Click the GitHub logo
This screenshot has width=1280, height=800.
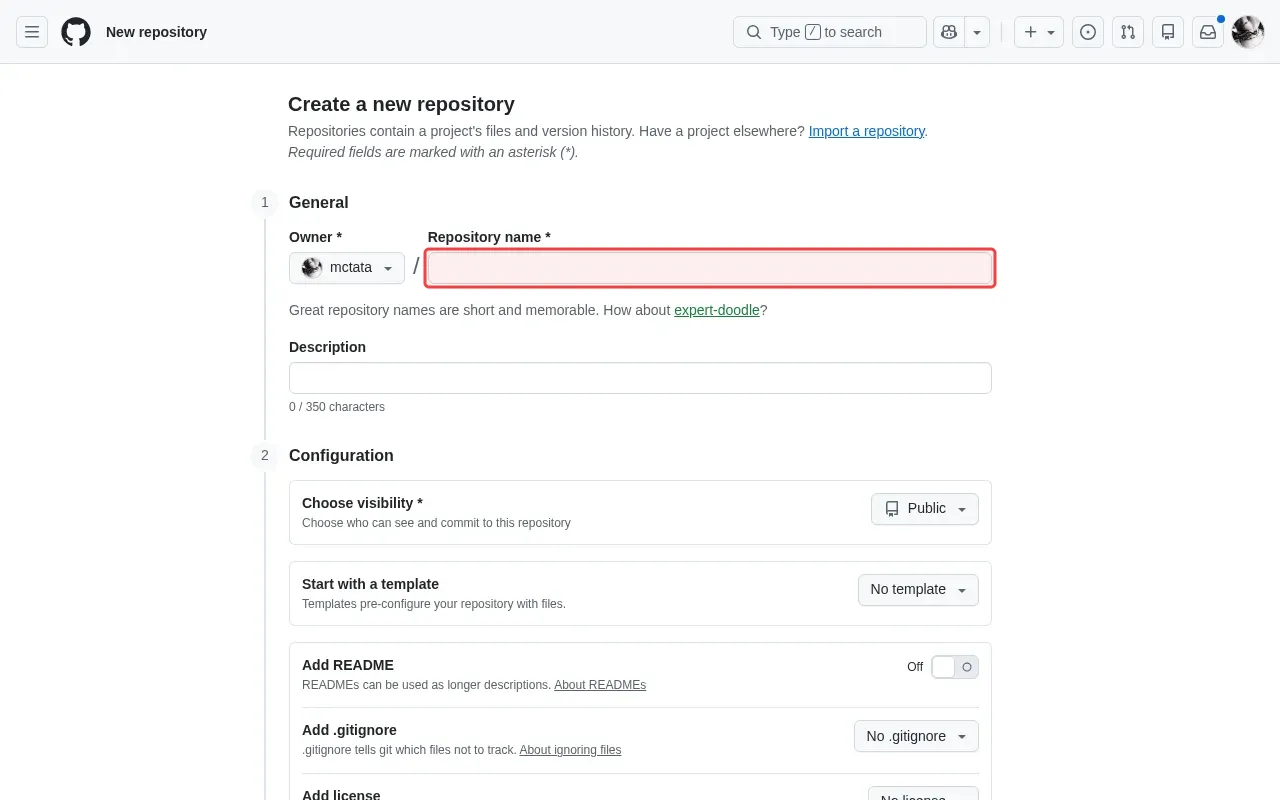(x=76, y=31)
